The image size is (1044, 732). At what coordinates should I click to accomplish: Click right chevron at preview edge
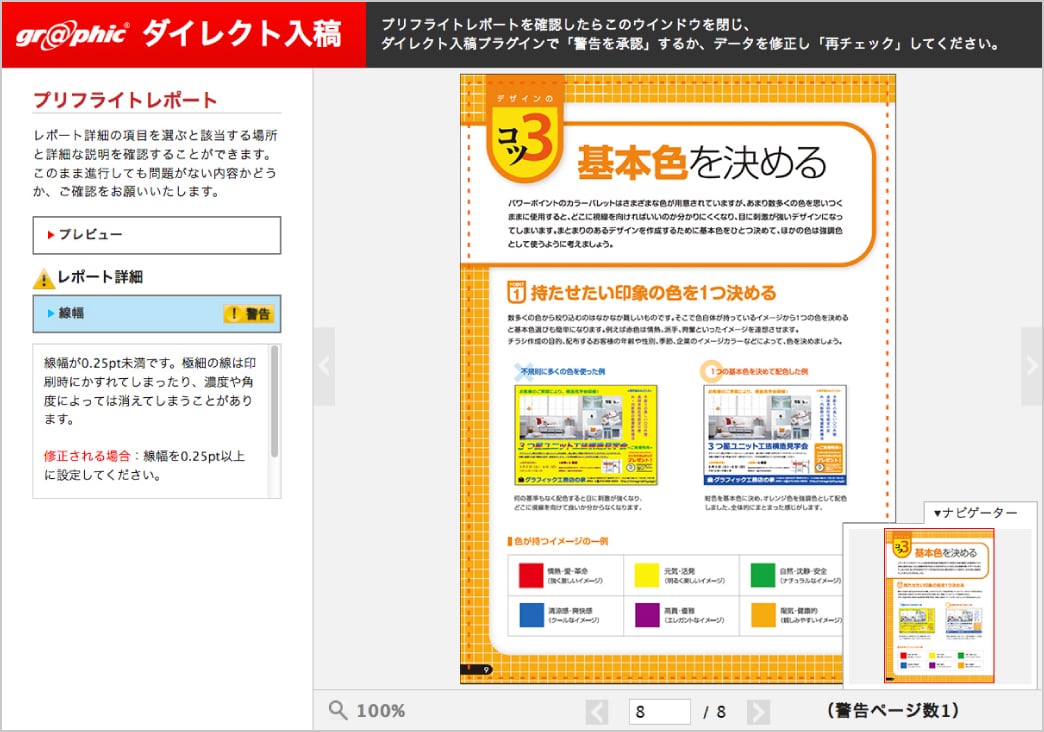coord(1032,366)
